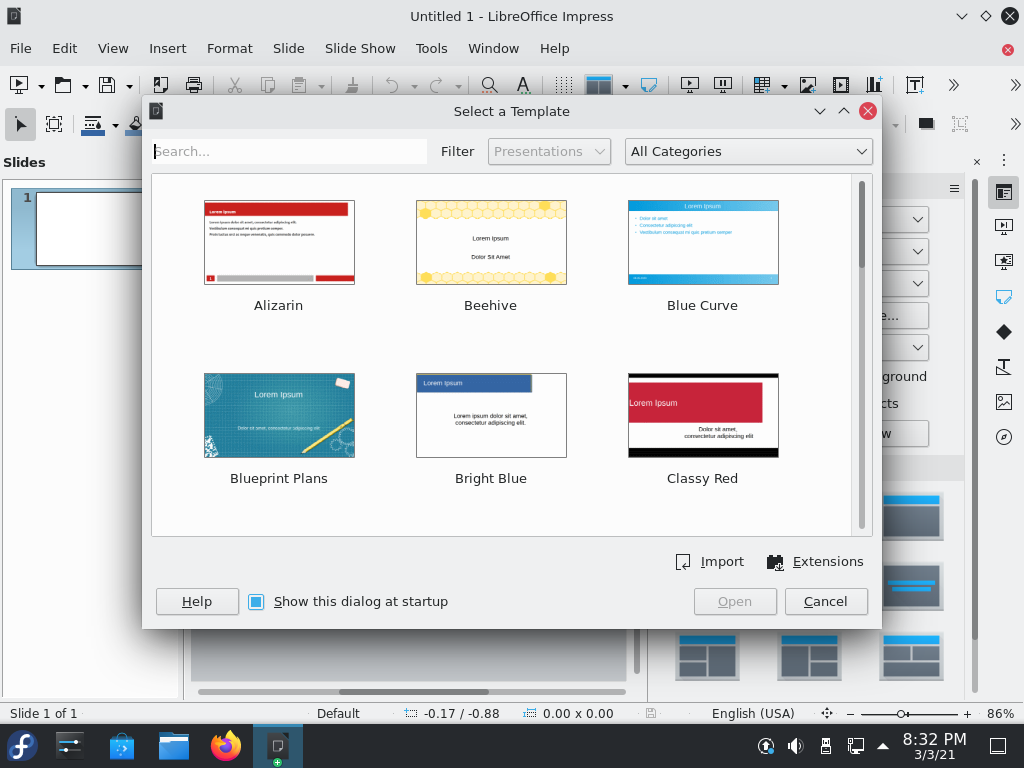Viewport: 1024px width, 768px height.
Task: Click template list vertical scrollbar
Action: coord(861,355)
